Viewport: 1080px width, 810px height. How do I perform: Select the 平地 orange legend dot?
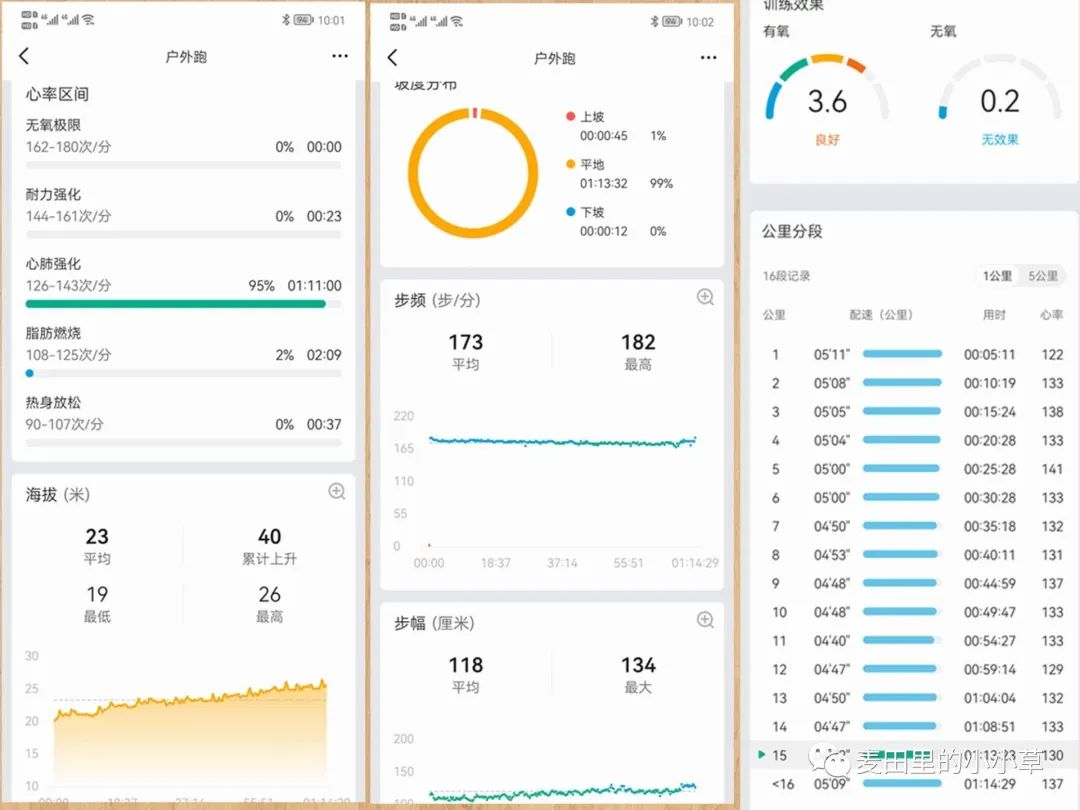point(570,164)
